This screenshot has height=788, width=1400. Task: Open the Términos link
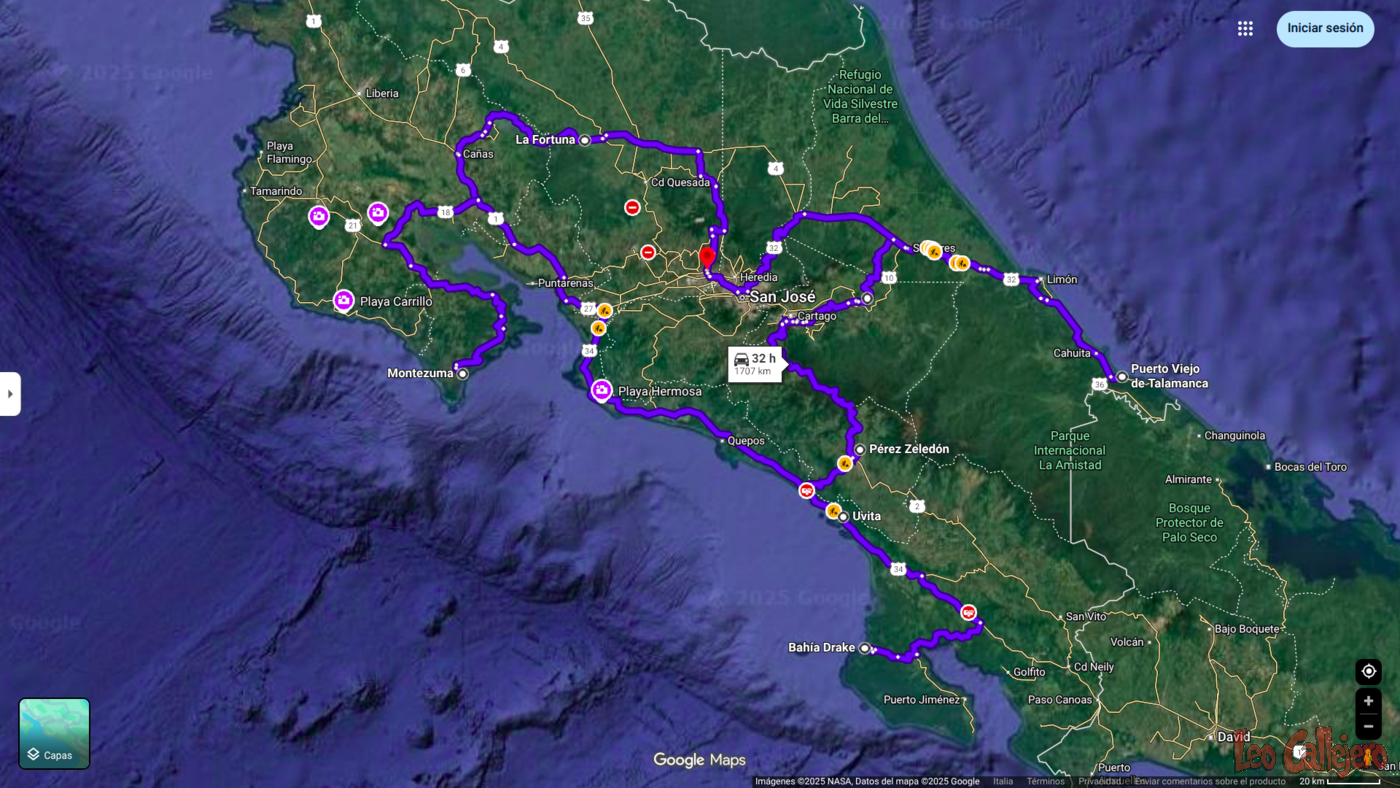point(1045,781)
